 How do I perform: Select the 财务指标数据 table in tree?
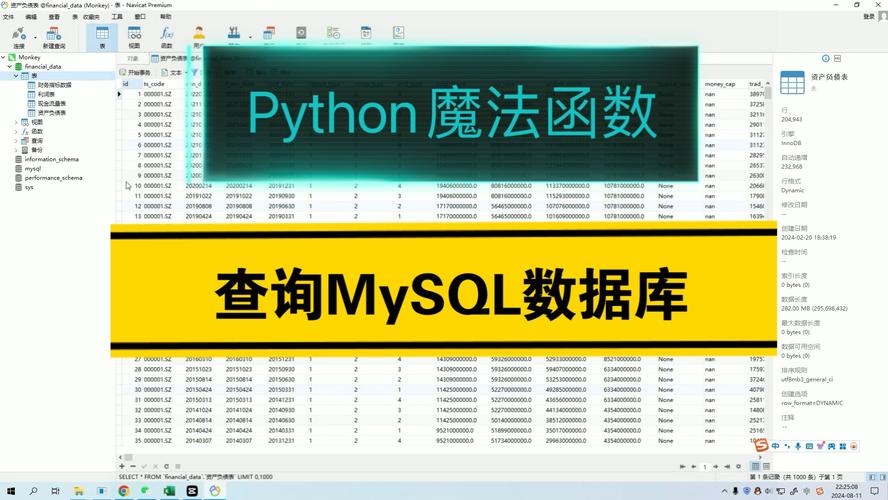[54, 85]
